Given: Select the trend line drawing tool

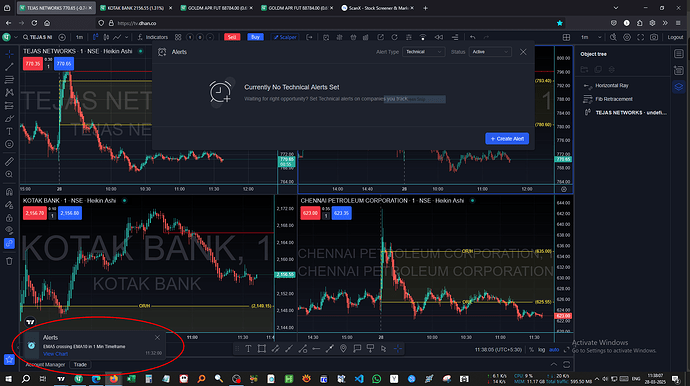Looking at the screenshot, I should click(9, 67).
